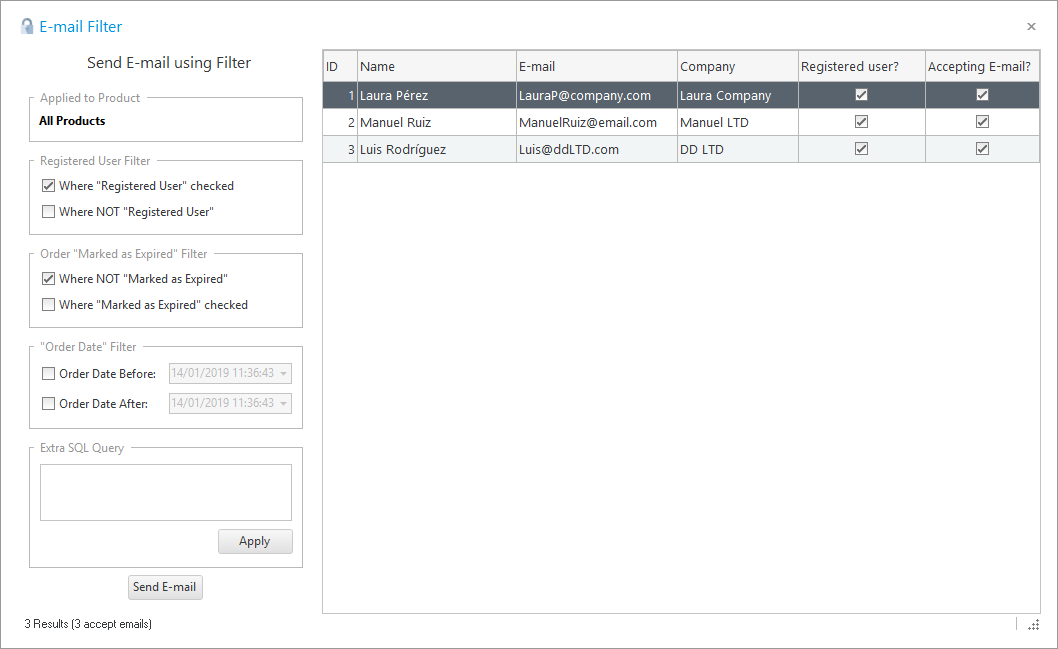This screenshot has height=649, width=1058.
Task: Sort table by ID column header
Action: coord(340,66)
